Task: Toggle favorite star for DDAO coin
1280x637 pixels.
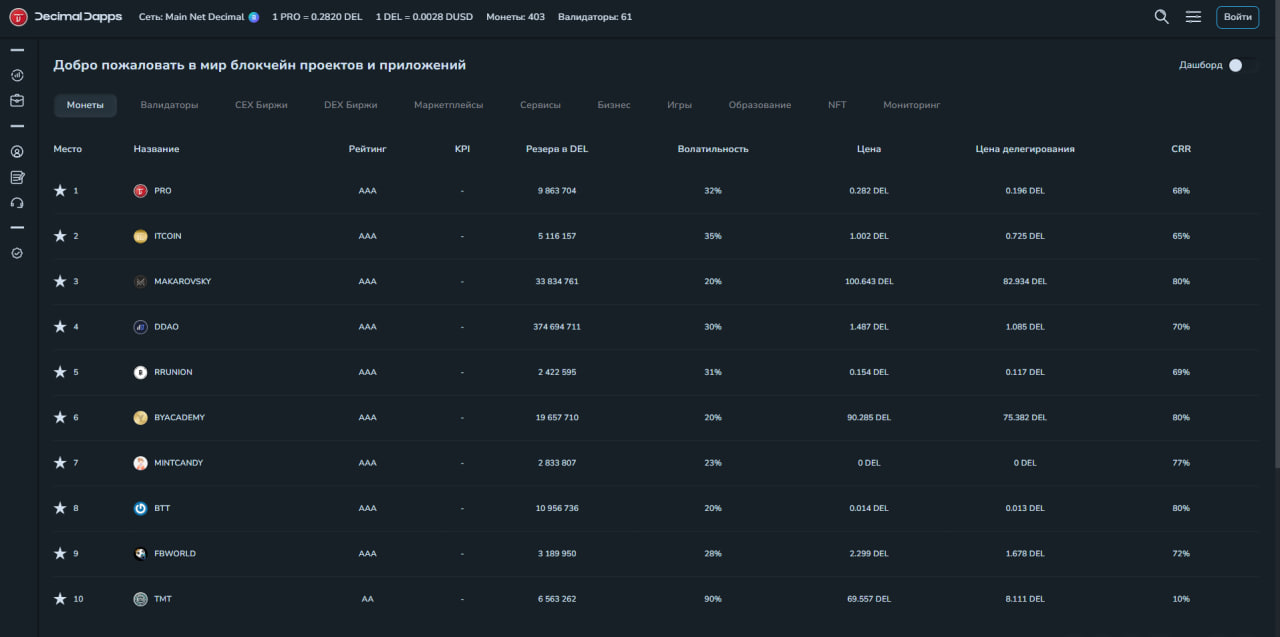Action: 60,327
